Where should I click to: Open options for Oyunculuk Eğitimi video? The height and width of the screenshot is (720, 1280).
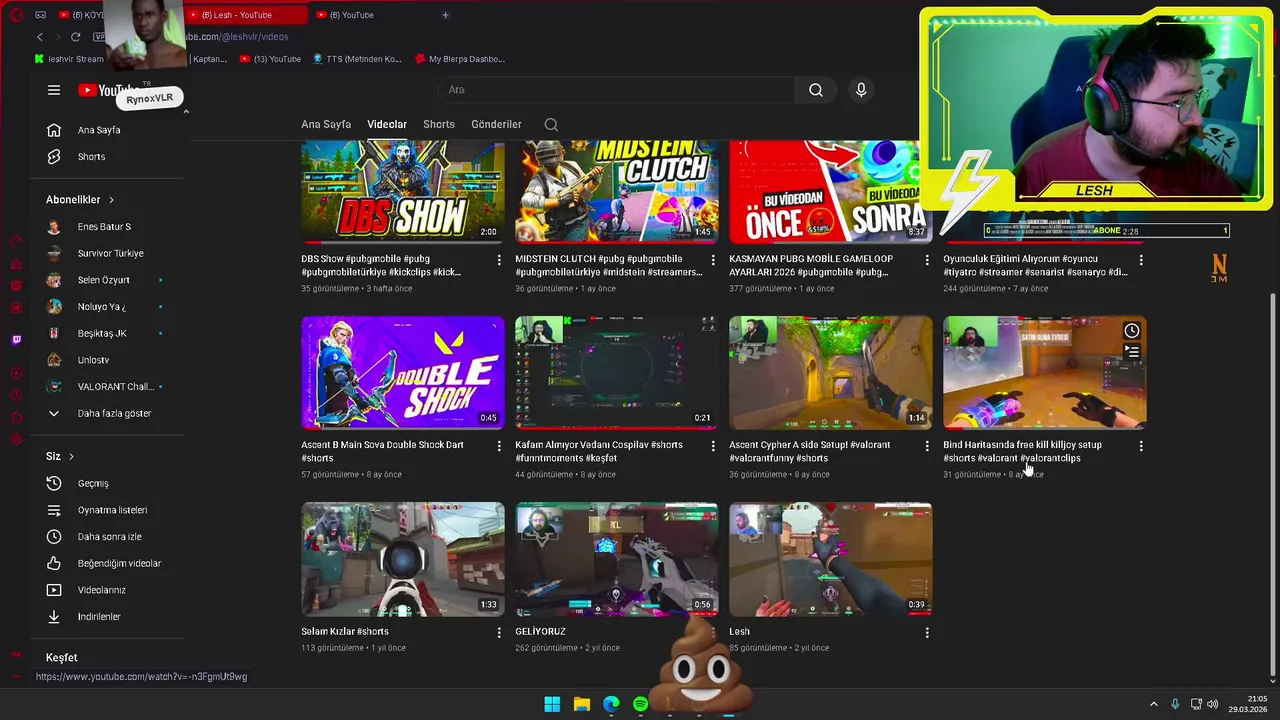(1141, 260)
